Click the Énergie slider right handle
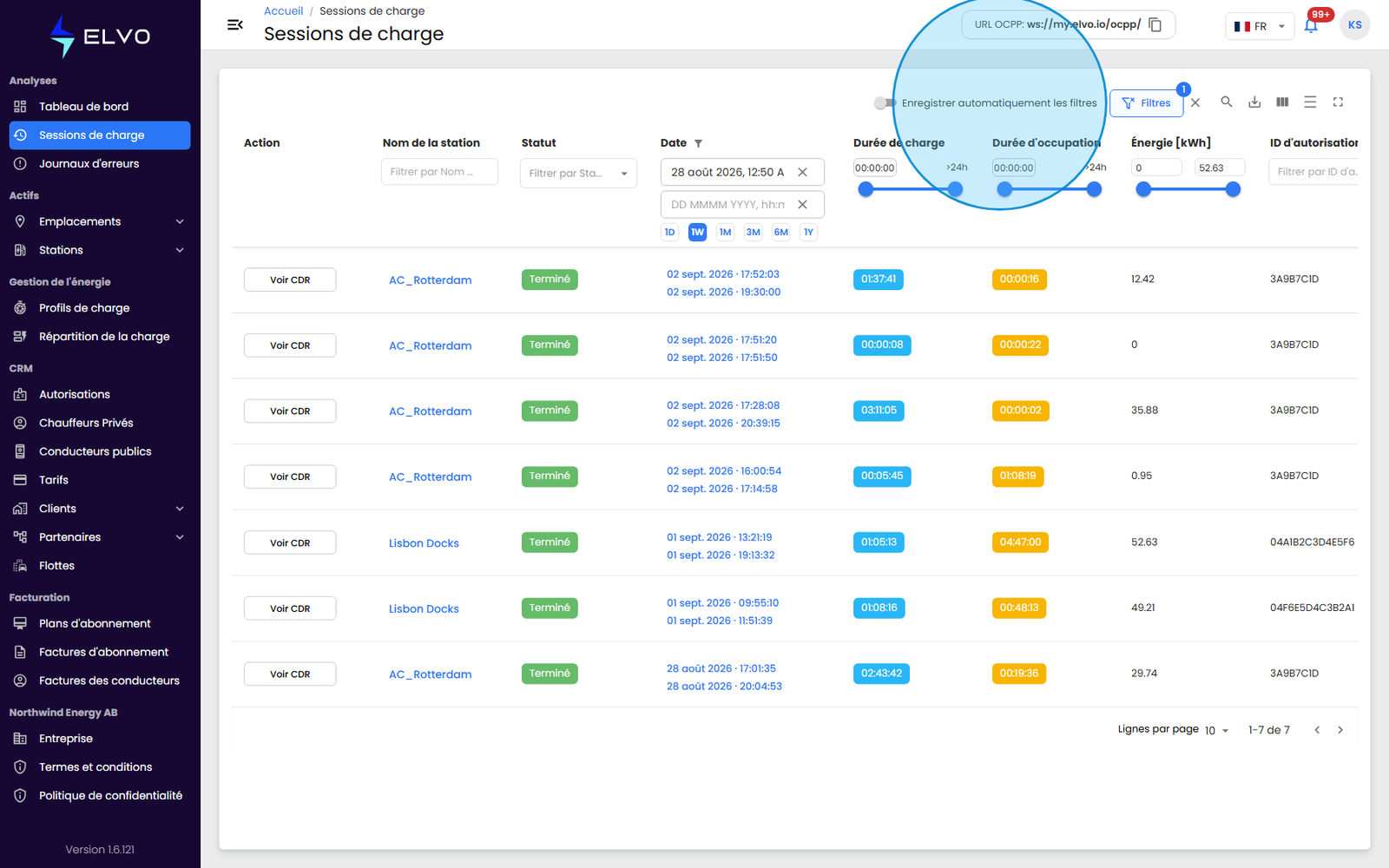The height and width of the screenshot is (868, 1389). click(1233, 189)
